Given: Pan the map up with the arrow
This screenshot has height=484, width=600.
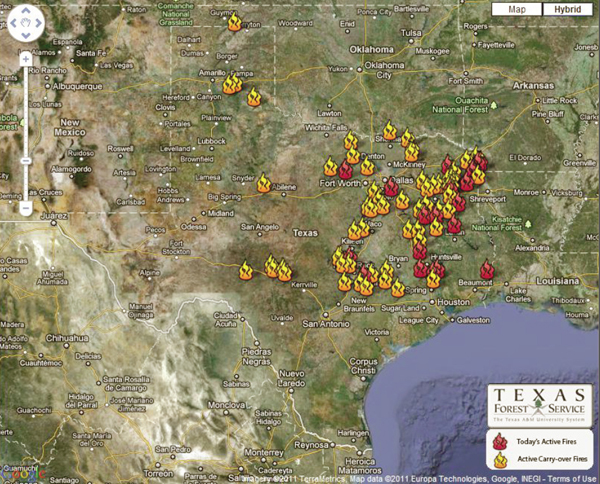Looking at the screenshot, I should [25, 11].
